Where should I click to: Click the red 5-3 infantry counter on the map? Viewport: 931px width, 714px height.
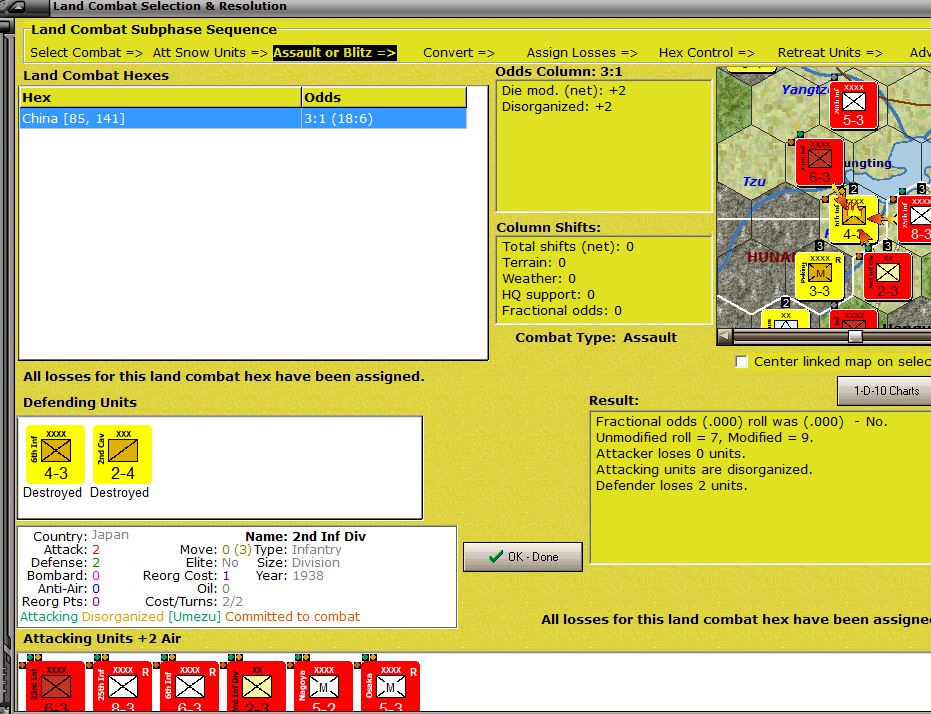(853, 105)
